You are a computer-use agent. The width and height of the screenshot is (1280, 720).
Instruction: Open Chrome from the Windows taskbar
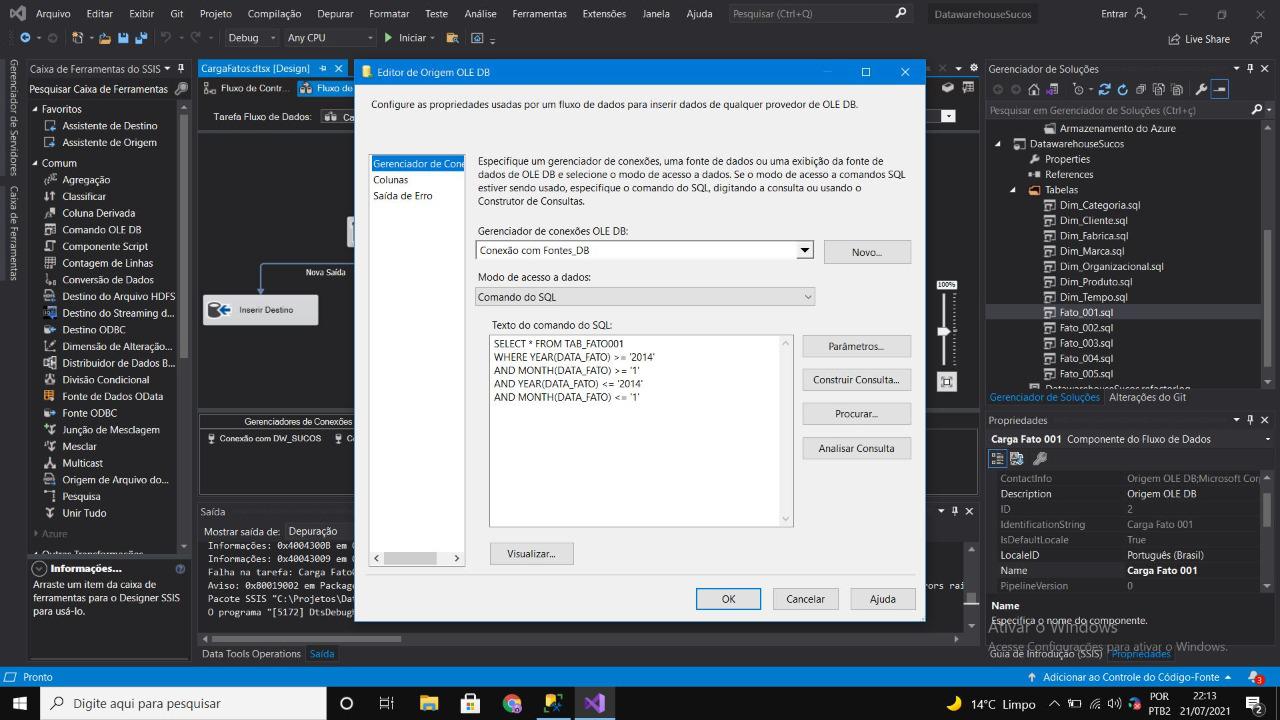pyautogui.click(x=512, y=703)
